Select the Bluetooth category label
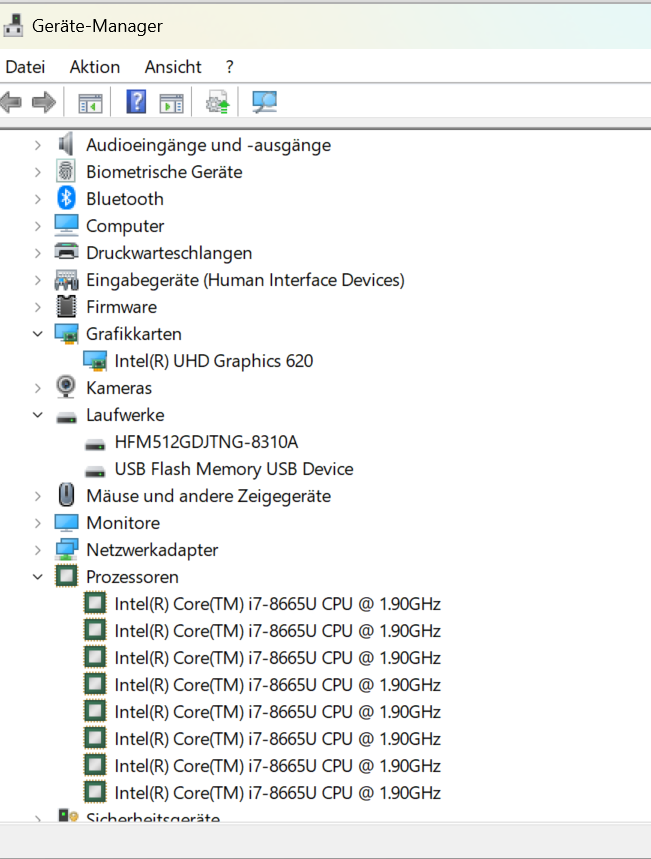The image size is (651, 859). point(125,199)
